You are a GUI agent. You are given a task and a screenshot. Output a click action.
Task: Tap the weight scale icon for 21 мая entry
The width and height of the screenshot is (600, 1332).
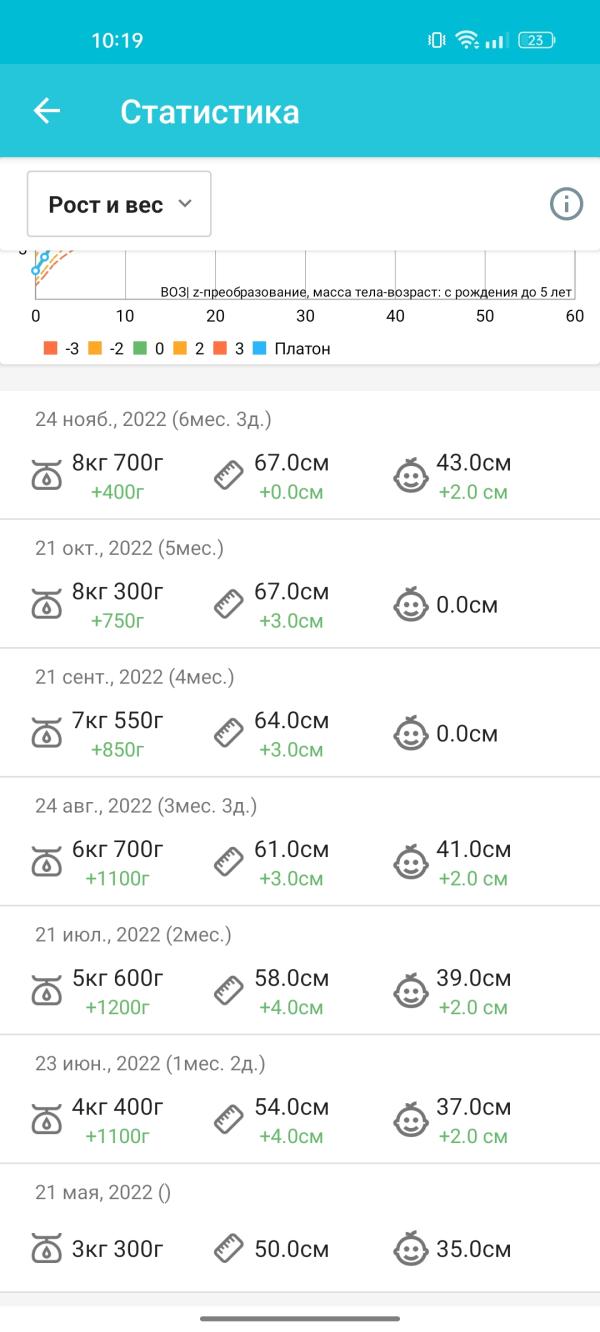coord(47,1249)
